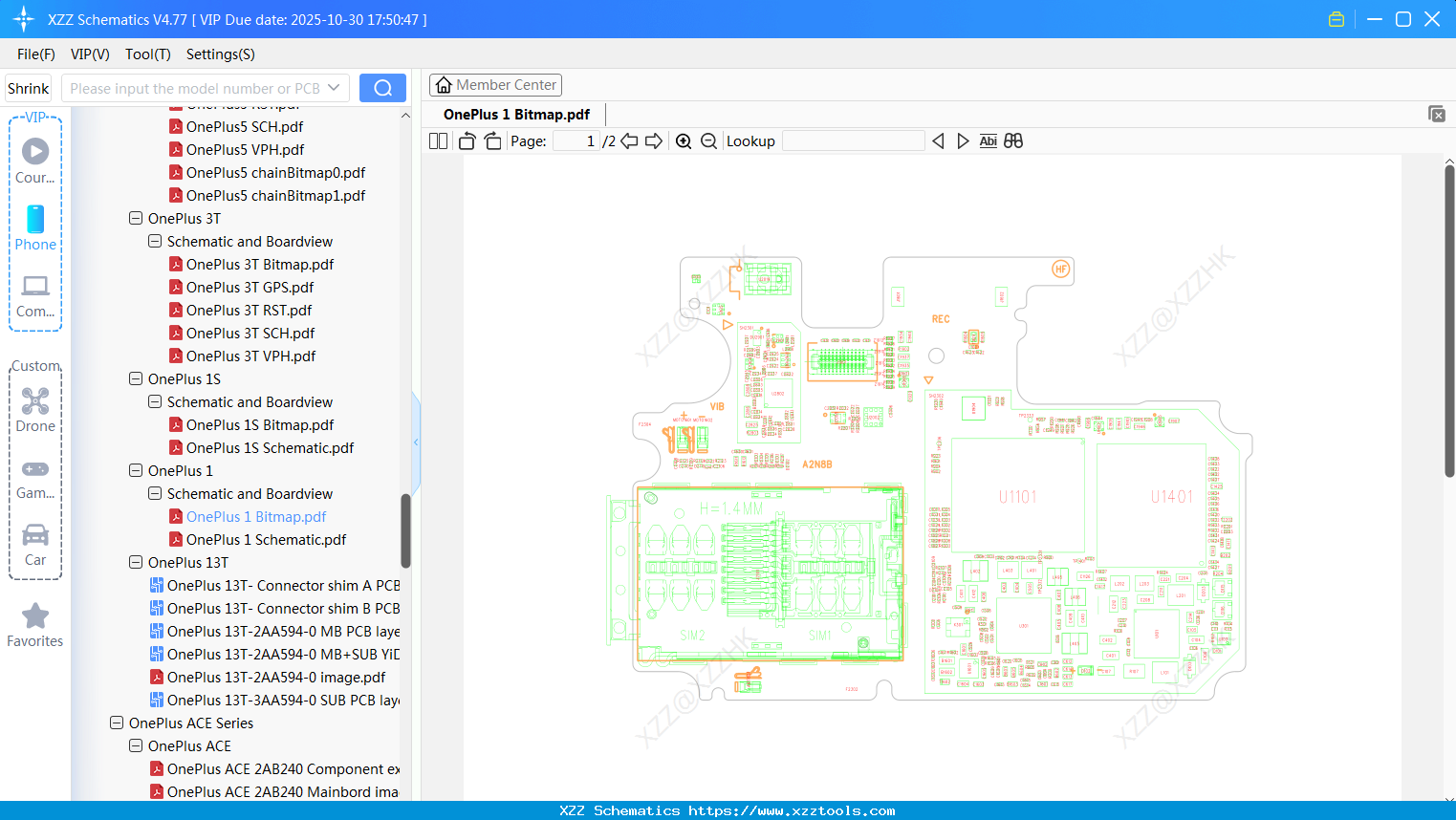The width and height of the screenshot is (1456, 820).
Task: Collapse the OnePlus 1S node
Action: pyautogui.click(x=136, y=378)
